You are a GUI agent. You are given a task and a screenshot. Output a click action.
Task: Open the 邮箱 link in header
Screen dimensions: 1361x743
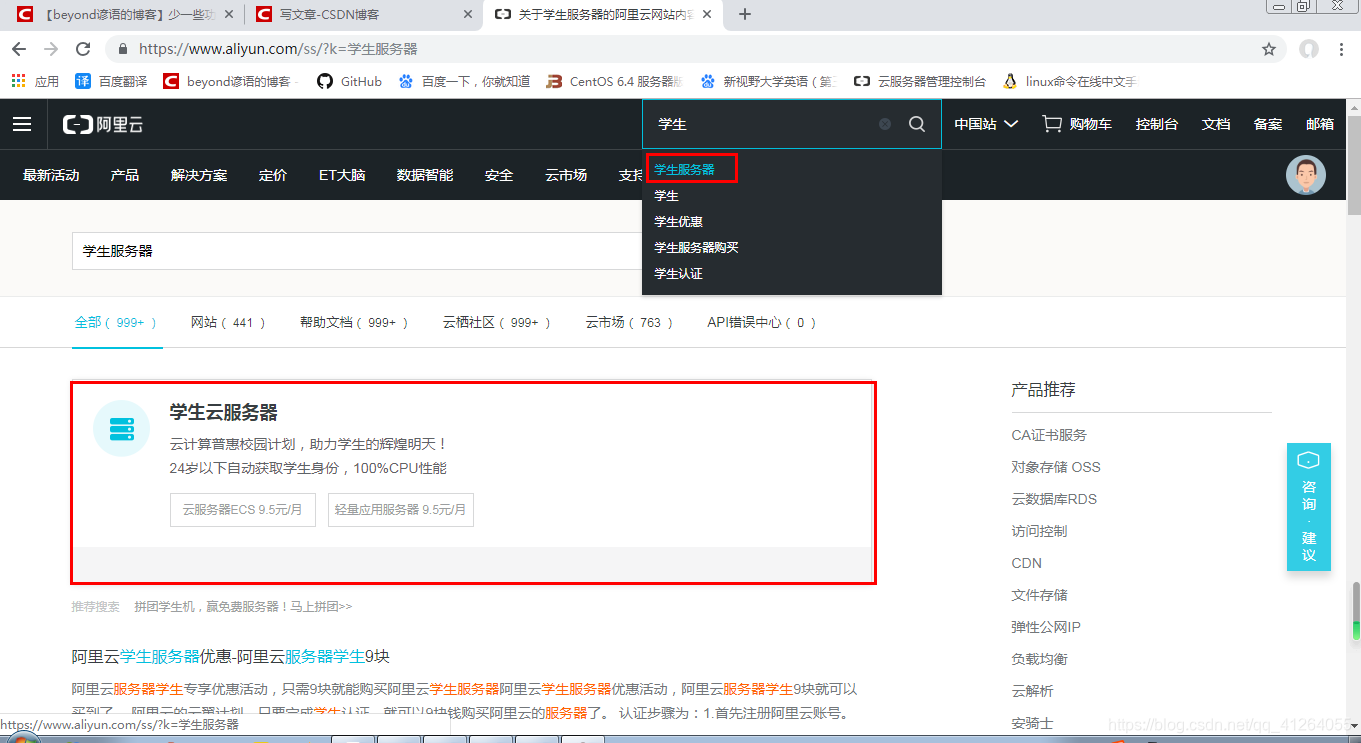[x=1320, y=124]
